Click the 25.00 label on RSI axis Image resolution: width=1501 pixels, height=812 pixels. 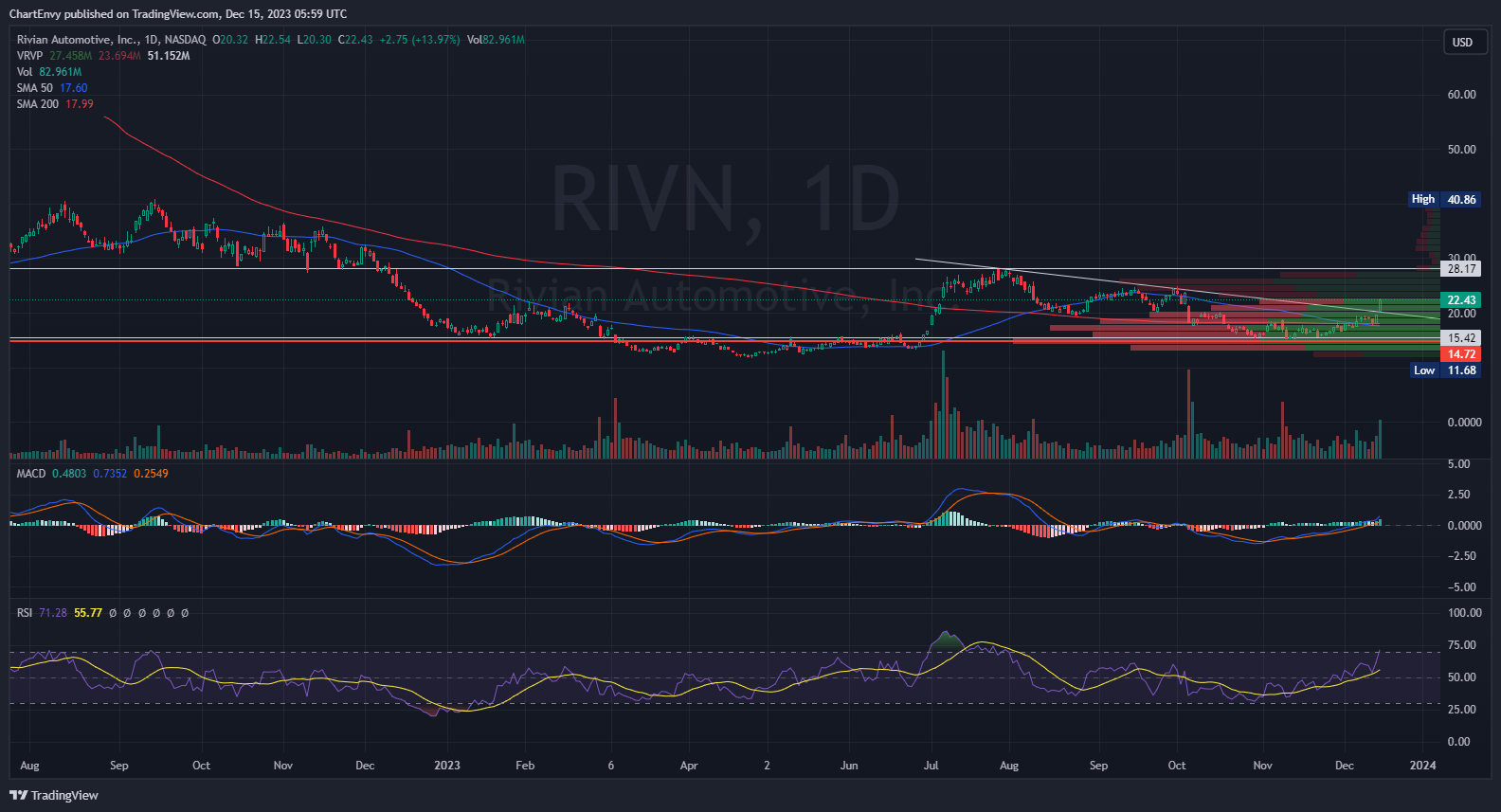(x=1462, y=710)
